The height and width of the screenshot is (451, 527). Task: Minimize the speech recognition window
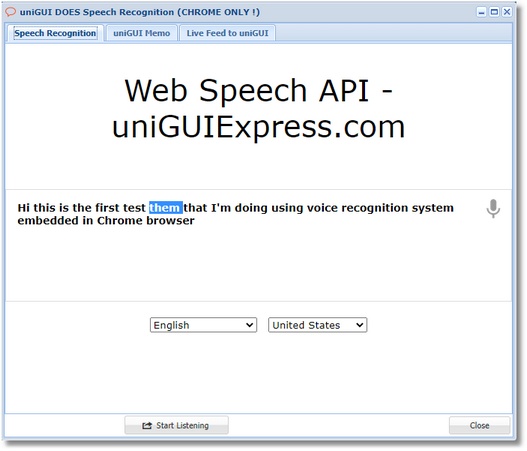click(482, 12)
